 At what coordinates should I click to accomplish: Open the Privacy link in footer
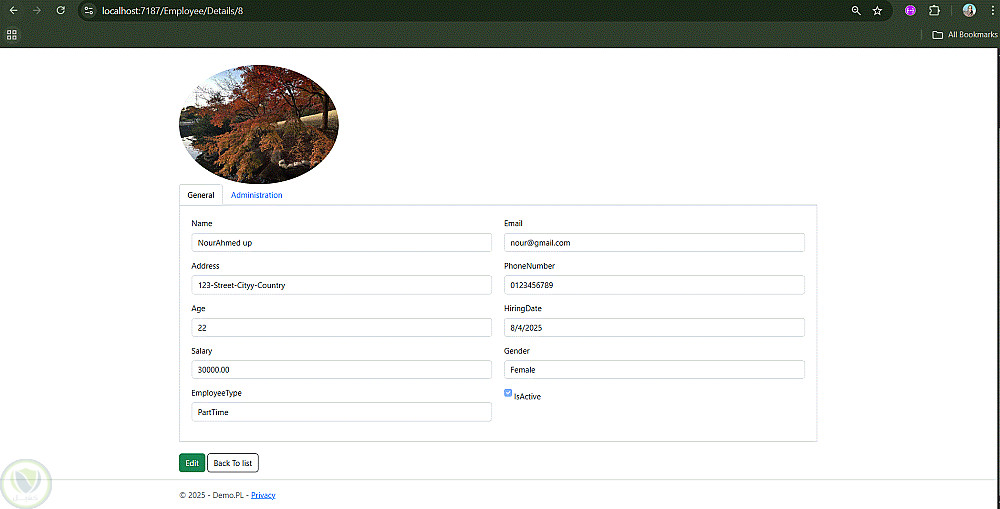click(x=263, y=495)
